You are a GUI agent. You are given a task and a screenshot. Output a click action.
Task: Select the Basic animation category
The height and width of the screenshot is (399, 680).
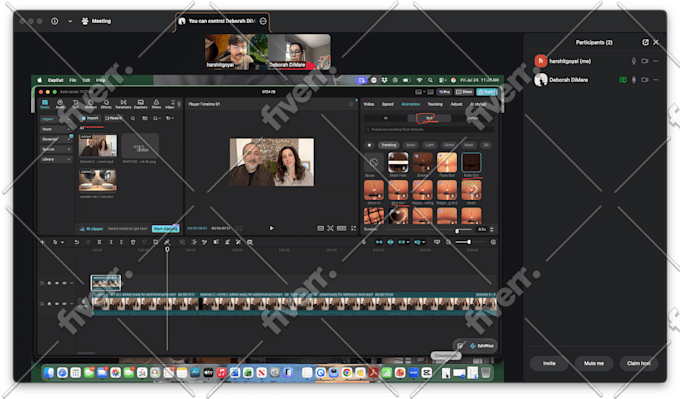411,145
